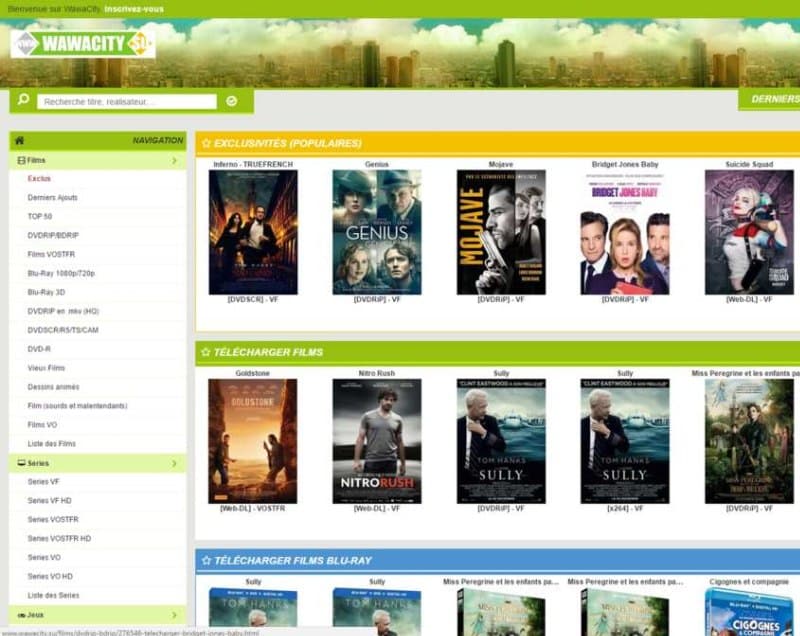This screenshot has height=636, width=800.
Task: Click star icon beside Télécharger Films
Action: point(206,352)
